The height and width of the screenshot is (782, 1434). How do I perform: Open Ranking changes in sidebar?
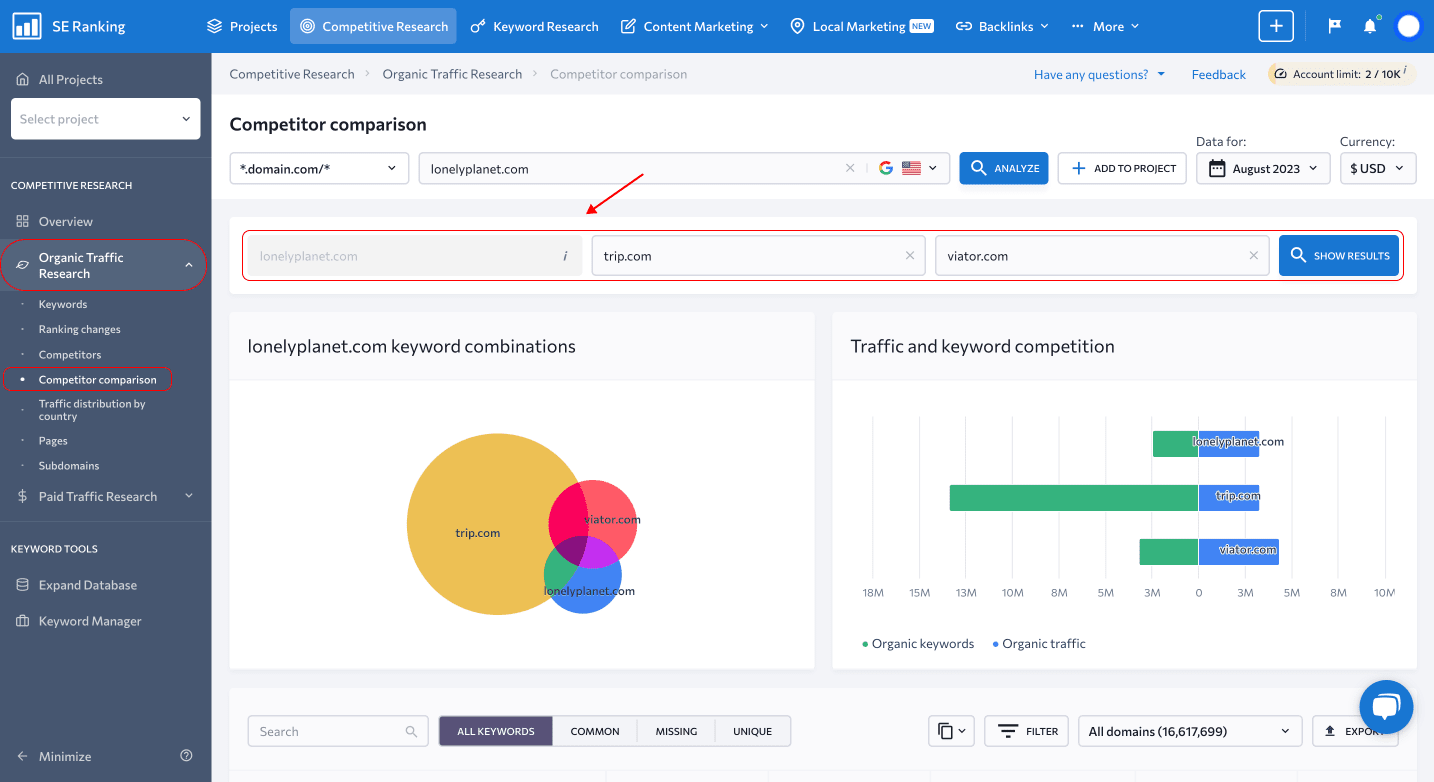(80, 329)
